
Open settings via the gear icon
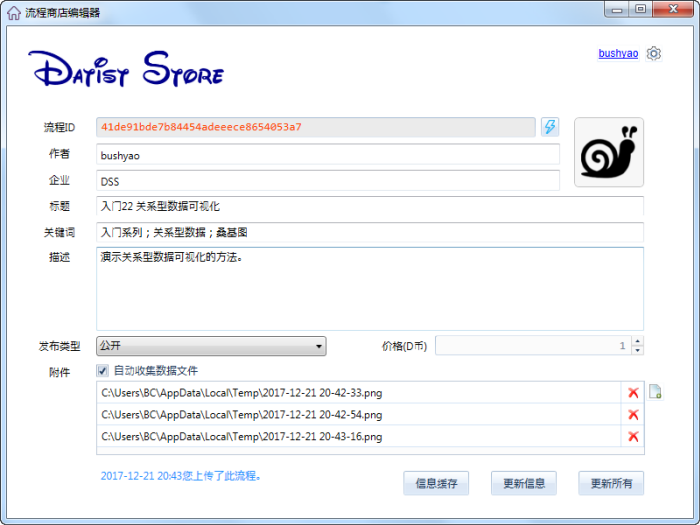coord(654,54)
